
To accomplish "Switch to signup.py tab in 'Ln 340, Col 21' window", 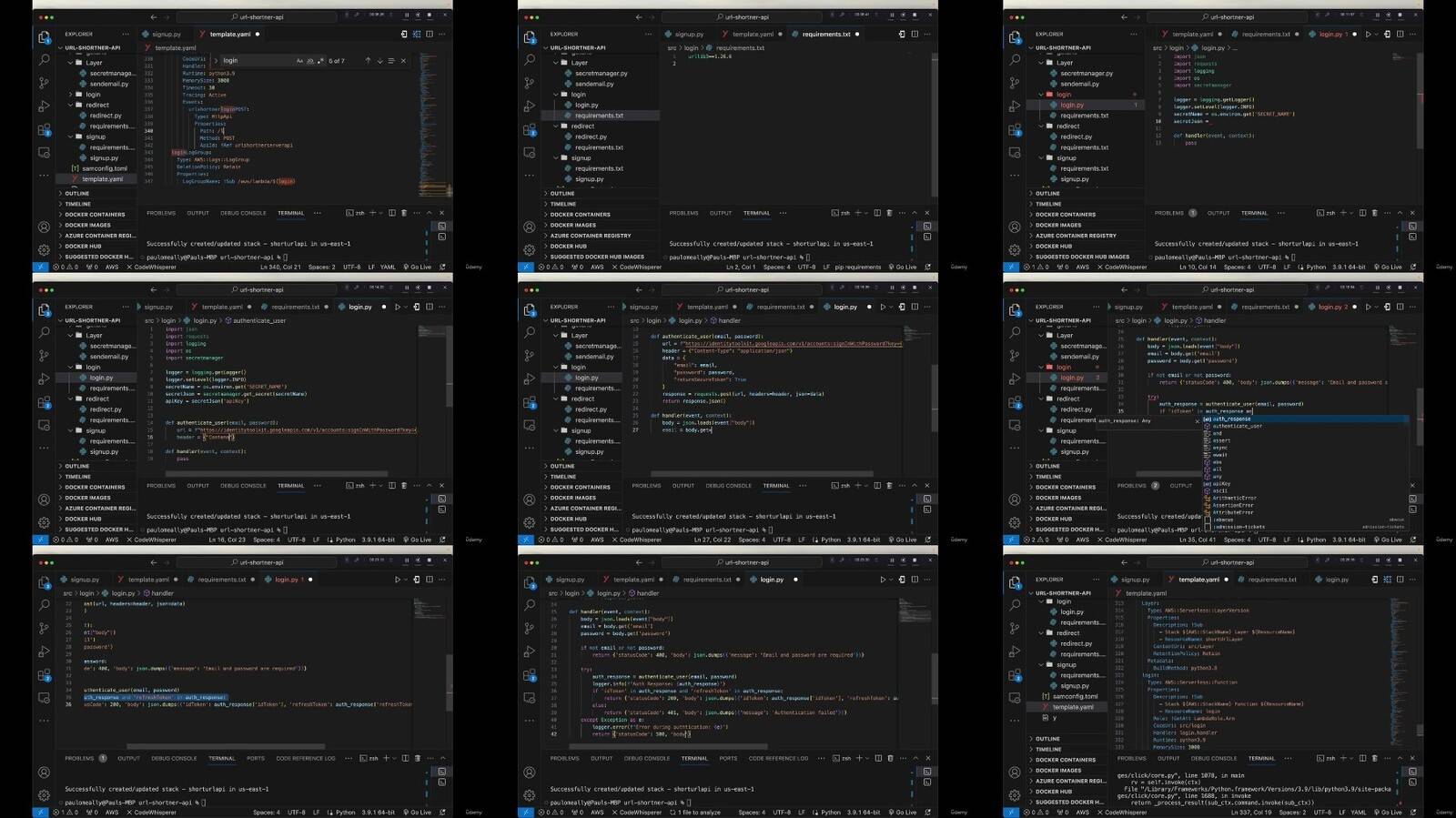I will click(162, 35).
